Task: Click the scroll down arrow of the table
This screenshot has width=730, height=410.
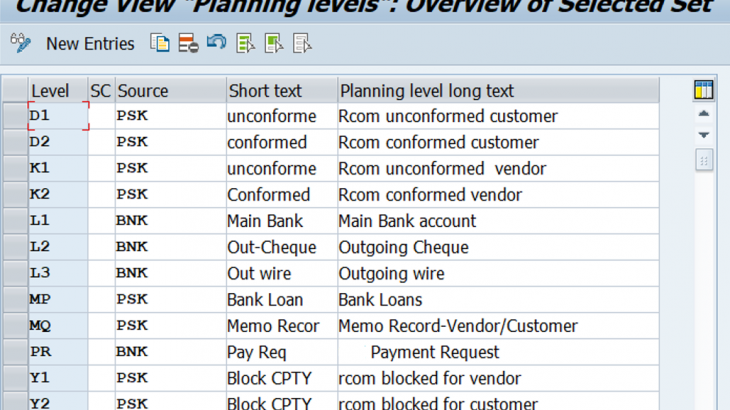Action: [x=703, y=135]
